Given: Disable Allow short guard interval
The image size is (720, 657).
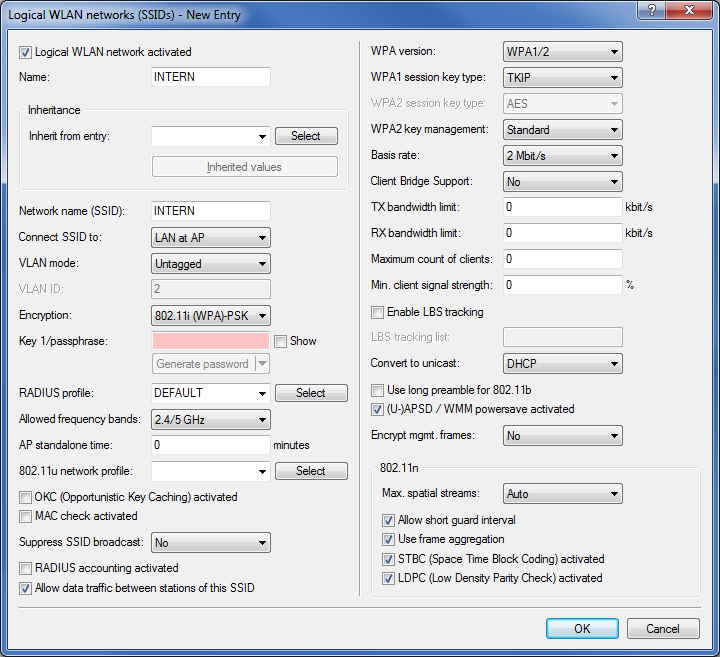Looking at the screenshot, I should coord(389,520).
